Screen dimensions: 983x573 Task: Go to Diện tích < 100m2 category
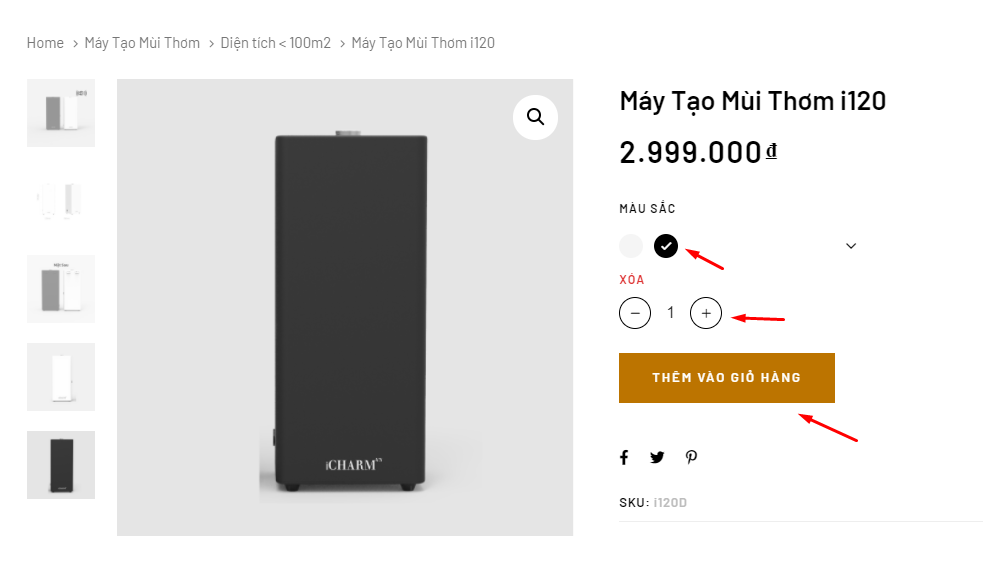click(276, 43)
